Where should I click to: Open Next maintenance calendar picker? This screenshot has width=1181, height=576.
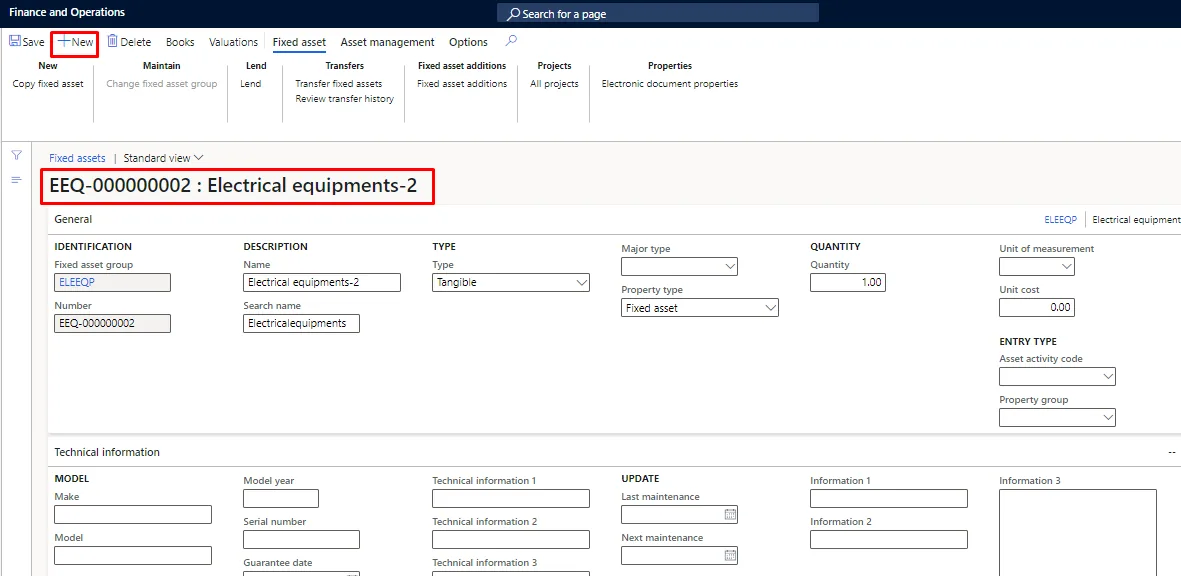(729, 556)
